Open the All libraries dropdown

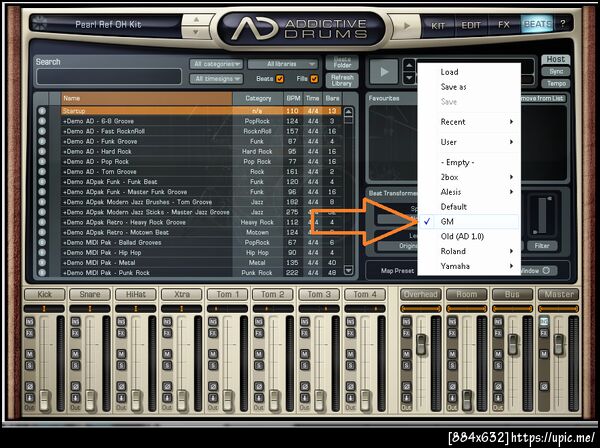coord(283,64)
